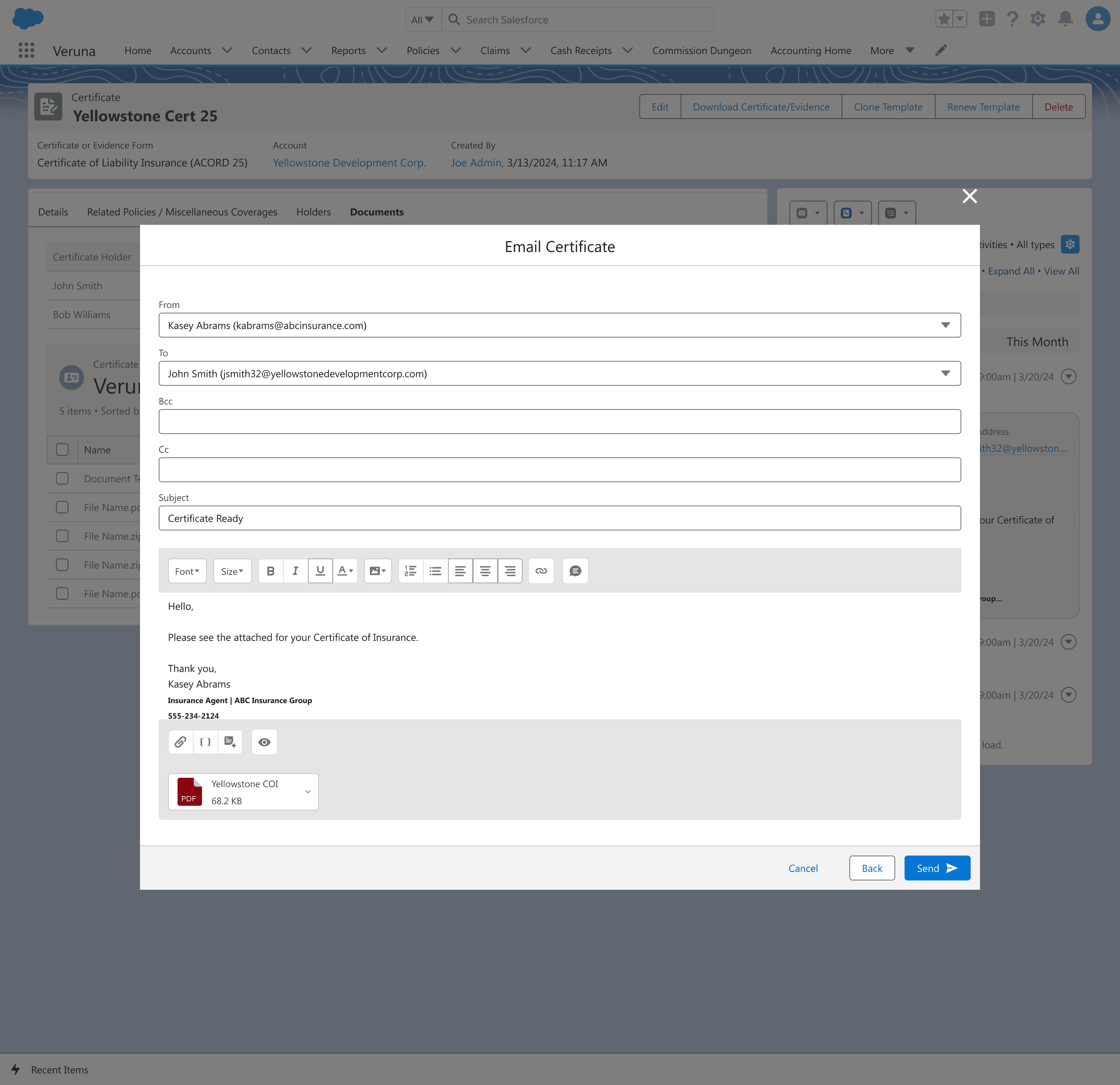Align email text to the right
Image resolution: width=1120 pixels, height=1085 pixels.
click(510, 571)
